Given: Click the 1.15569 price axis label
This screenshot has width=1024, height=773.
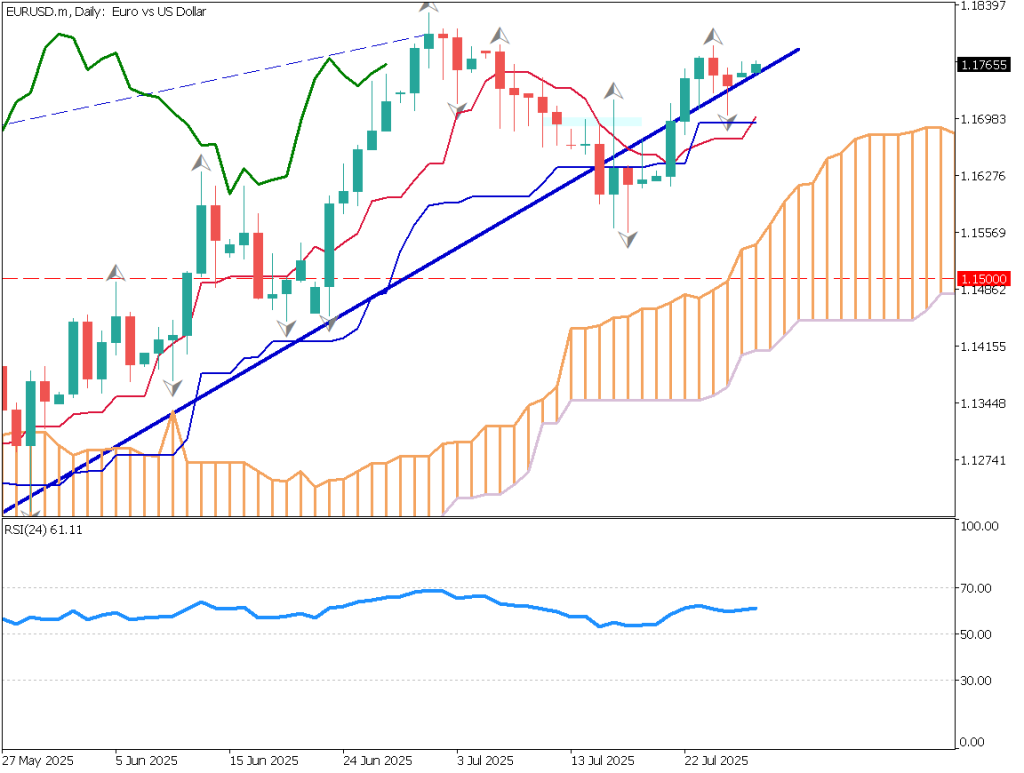Looking at the screenshot, I should click(x=982, y=232).
